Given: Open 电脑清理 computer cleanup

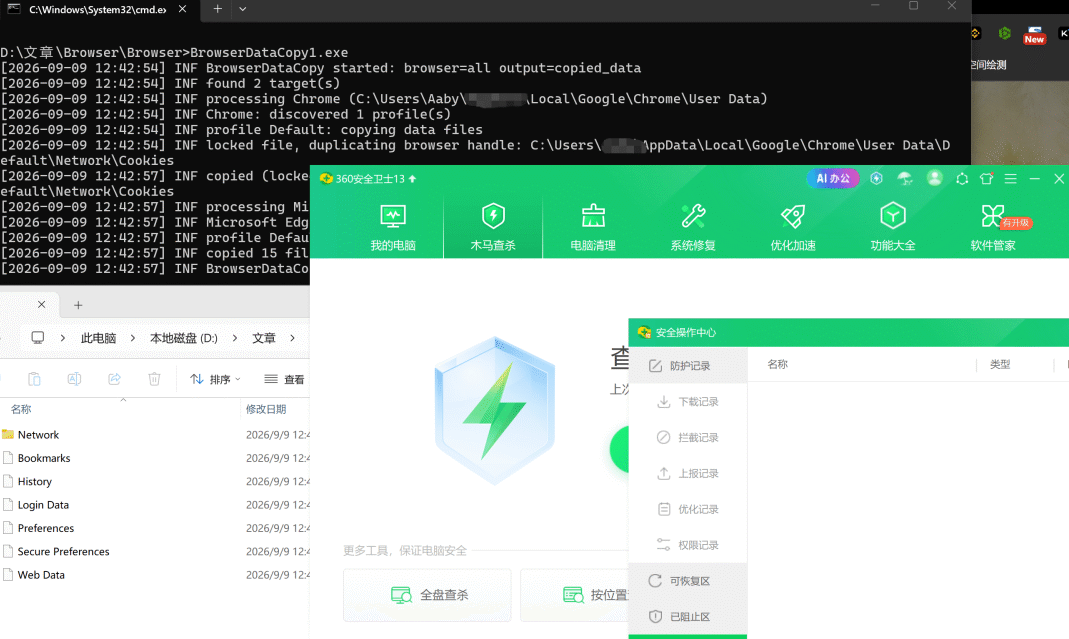Looking at the screenshot, I should click(x=593, y=228).
